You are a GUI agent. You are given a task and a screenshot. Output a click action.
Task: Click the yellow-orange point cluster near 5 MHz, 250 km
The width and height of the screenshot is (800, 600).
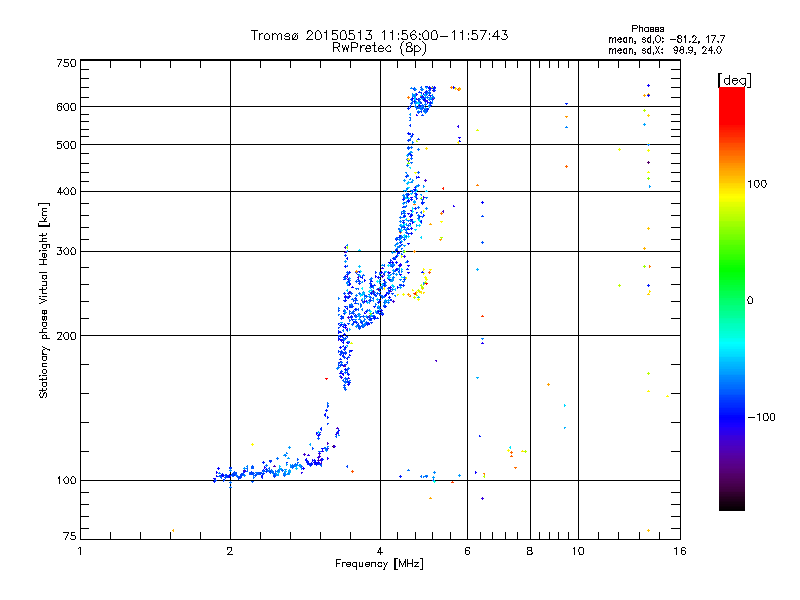420,287
